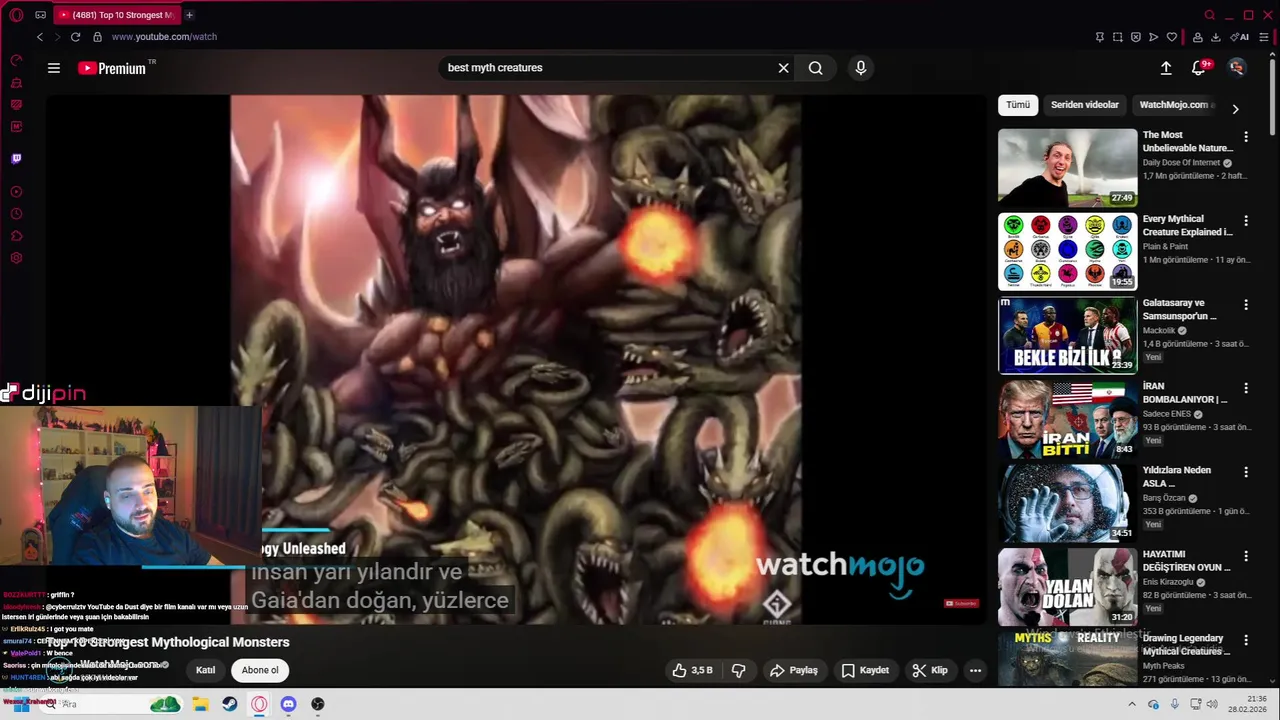Open Opera downloads icon
Image resolution: width=1280 pixels, height=720 pixels.
tap(1216, 37)
